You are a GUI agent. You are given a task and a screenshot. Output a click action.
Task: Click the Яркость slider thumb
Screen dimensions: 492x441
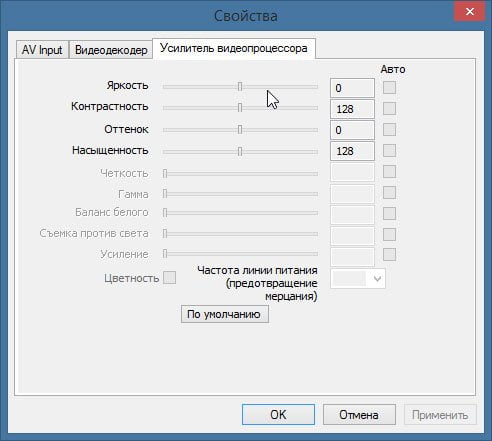240,87
